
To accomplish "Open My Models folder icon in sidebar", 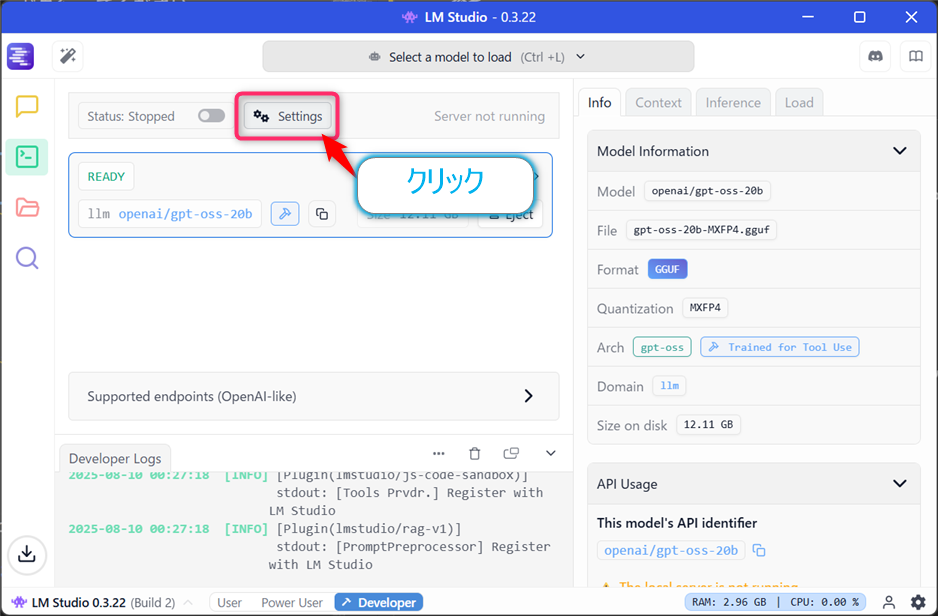I will click(27, 208).
